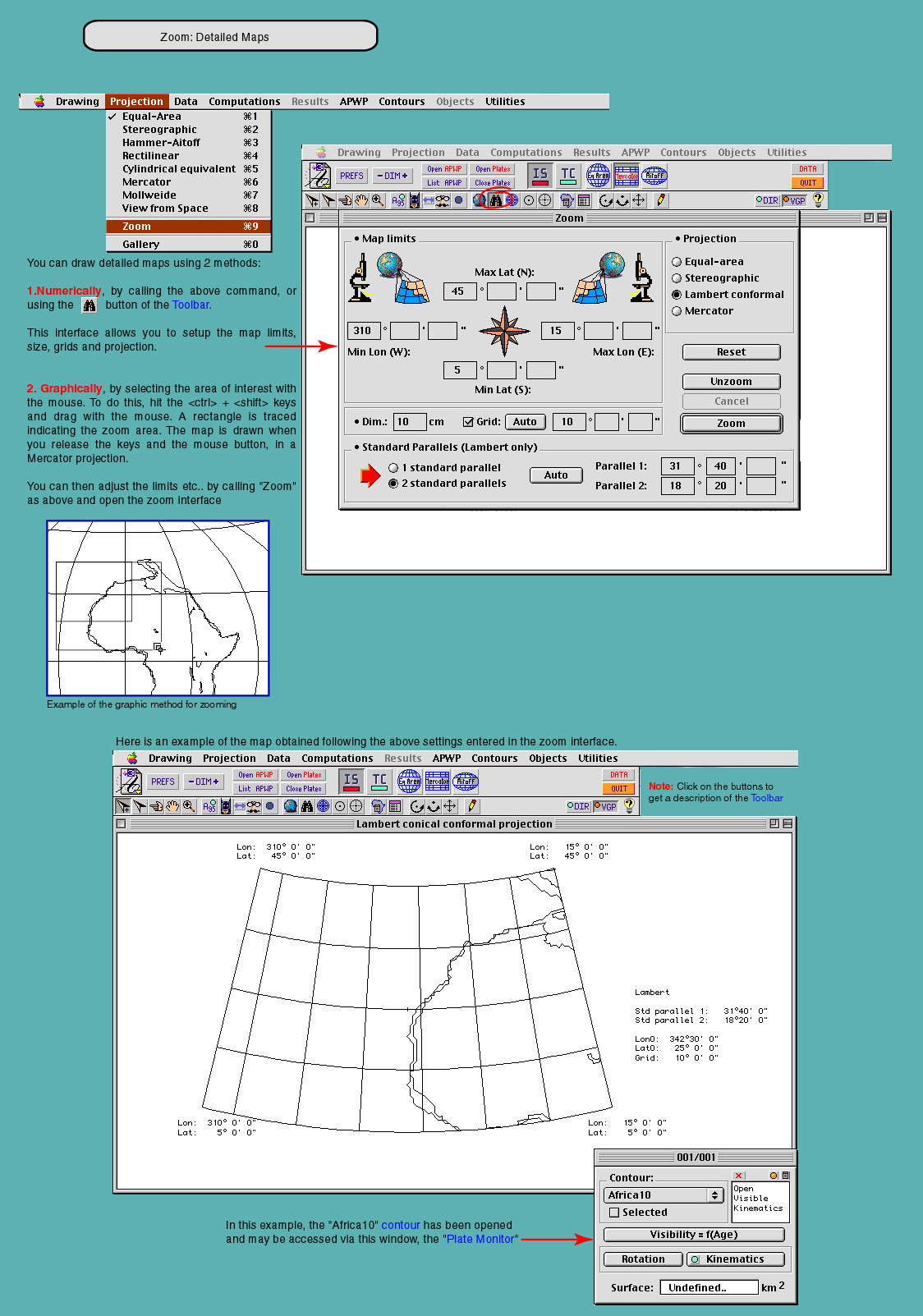Choose 1 standard parallel option
The height and width of the screenshot is (1316, 923).
tap(393, 468)
